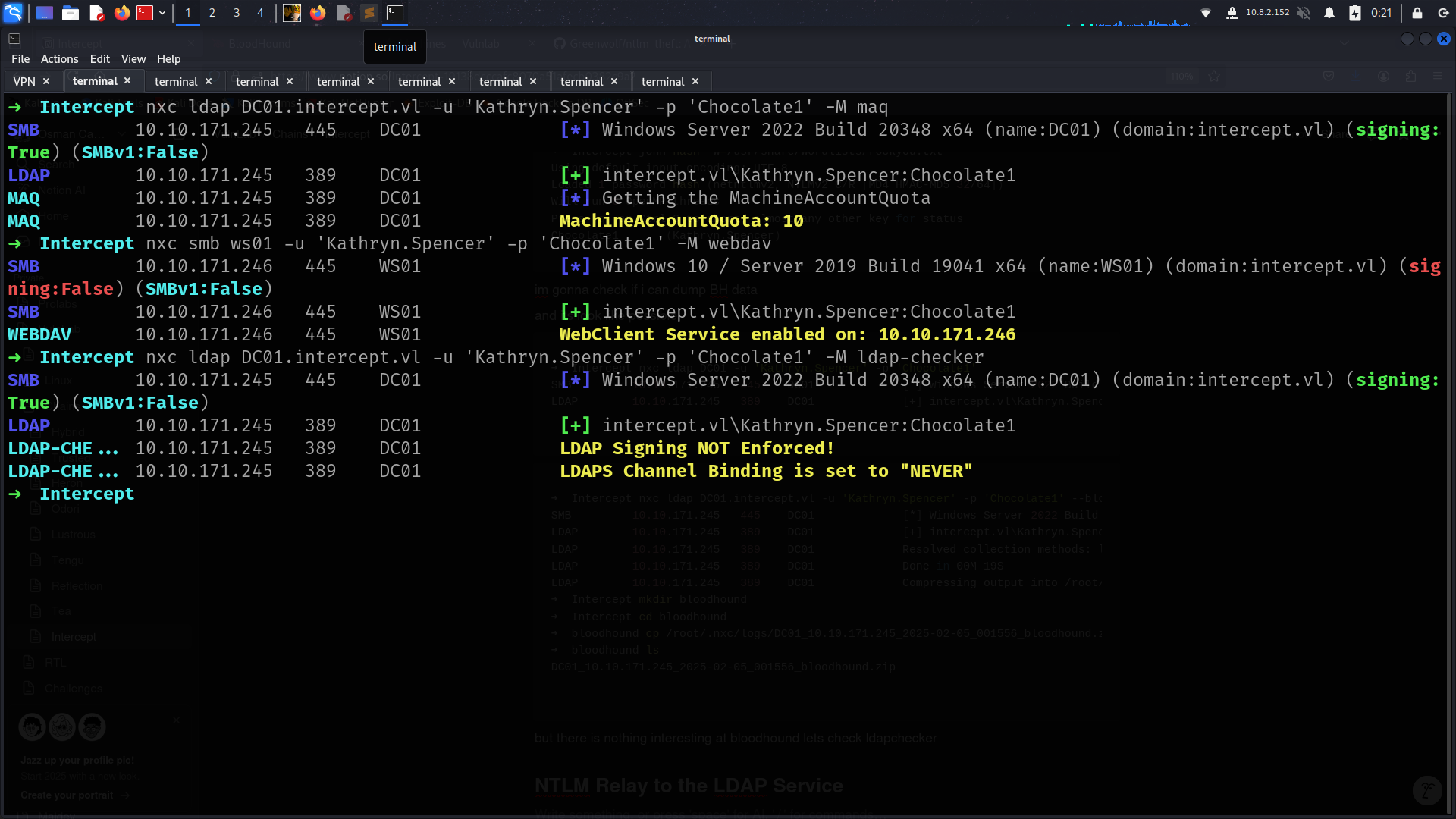The width and height of the screenshot is (1456, 819).
Task: Toggle the muted volume icon
Action: pos(1304,13)
